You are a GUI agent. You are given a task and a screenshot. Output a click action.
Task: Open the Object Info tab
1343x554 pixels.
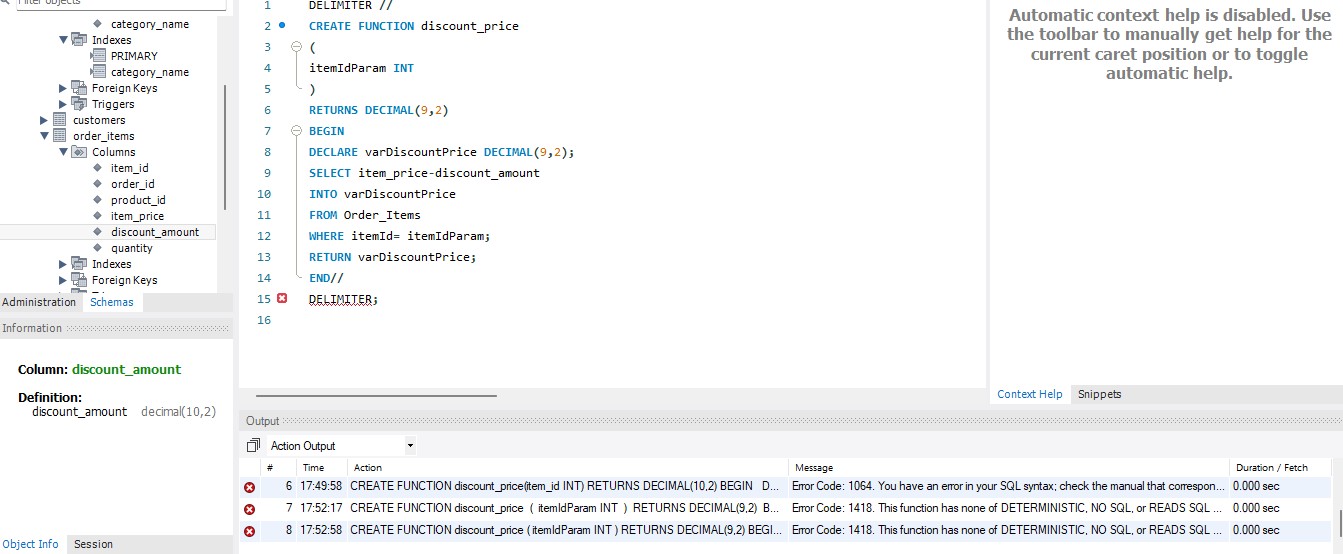(31, 544)
